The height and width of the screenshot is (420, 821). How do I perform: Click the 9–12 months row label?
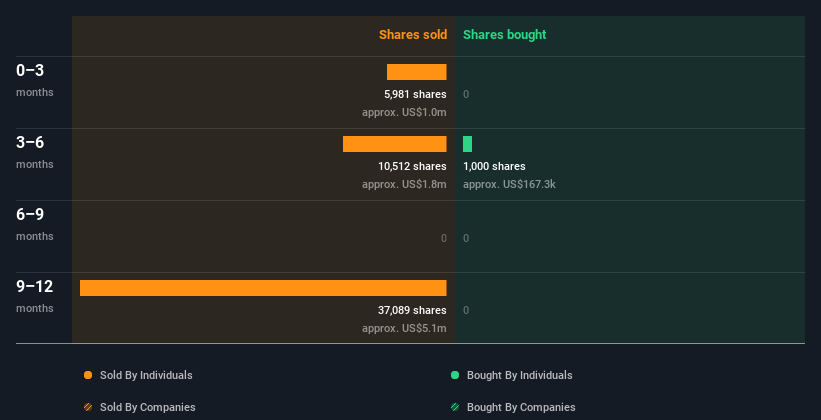(35, 296)
